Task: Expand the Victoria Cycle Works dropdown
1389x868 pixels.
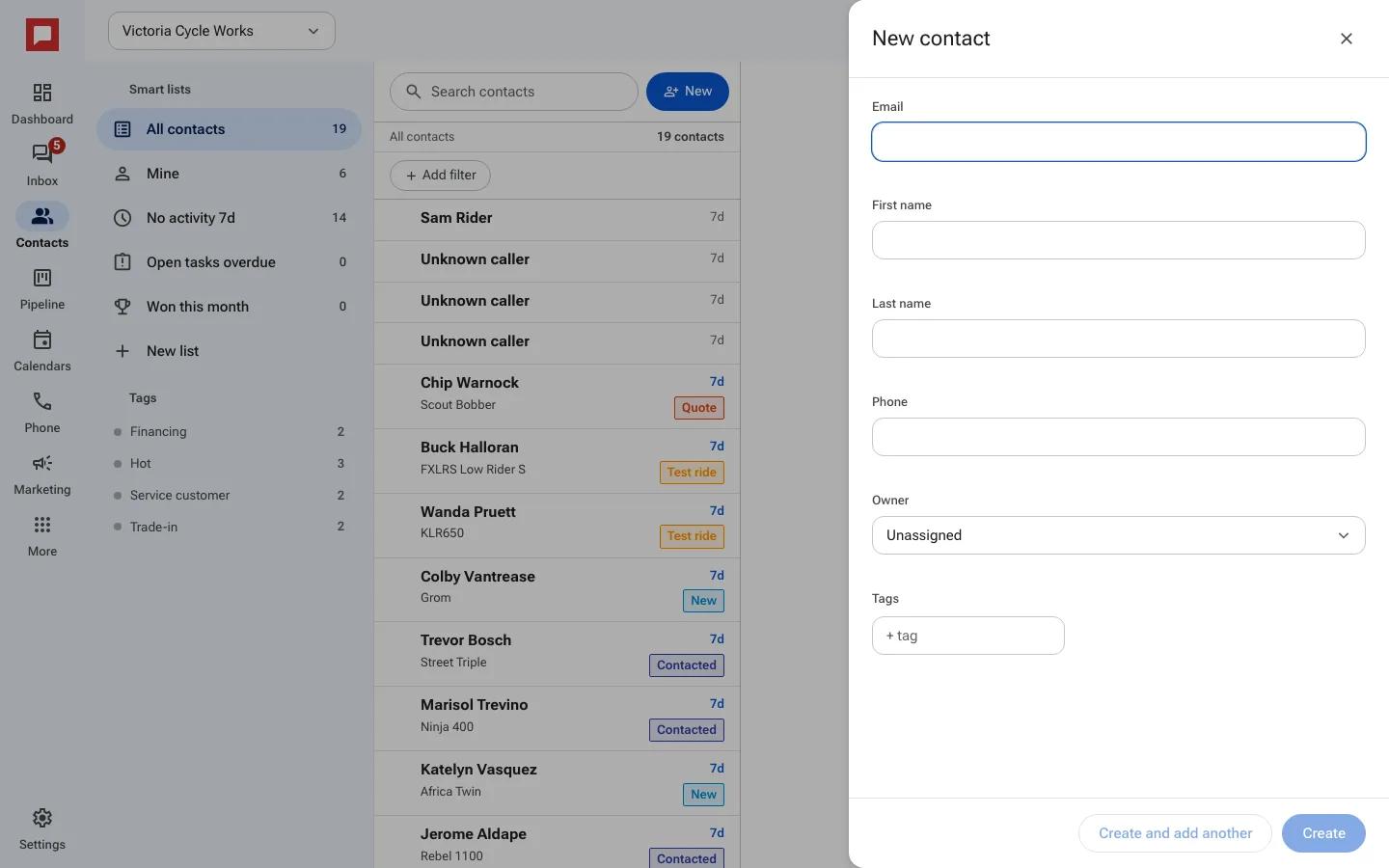Action: [x=222, y=31]
